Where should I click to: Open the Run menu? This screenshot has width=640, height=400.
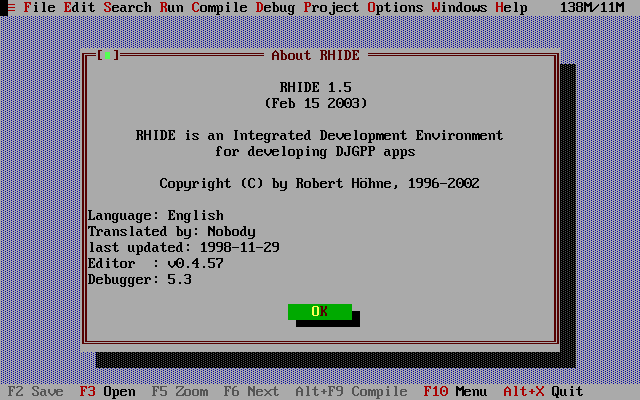click(171, 7)
